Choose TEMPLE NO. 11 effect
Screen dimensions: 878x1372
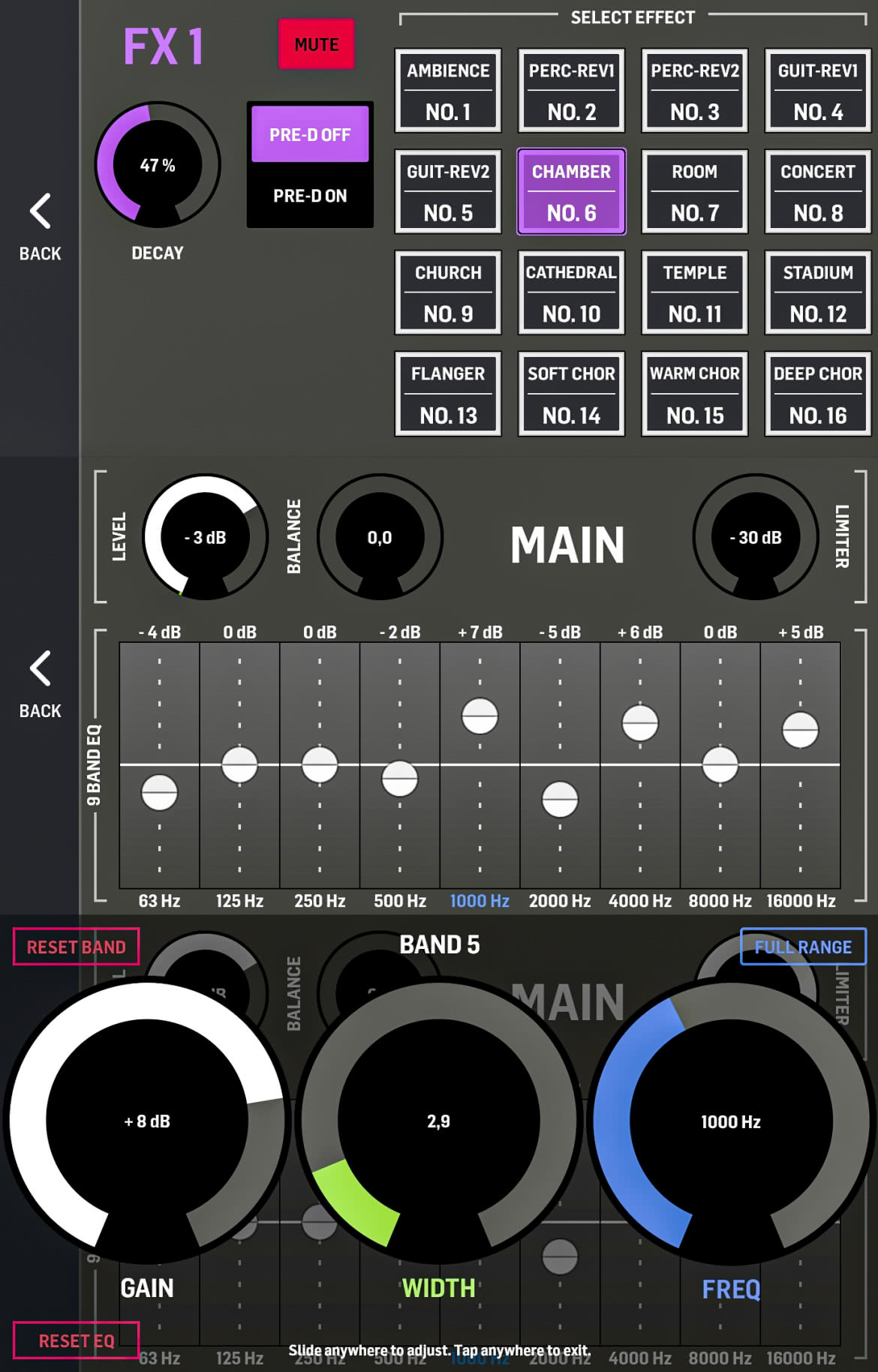(695, 293)
